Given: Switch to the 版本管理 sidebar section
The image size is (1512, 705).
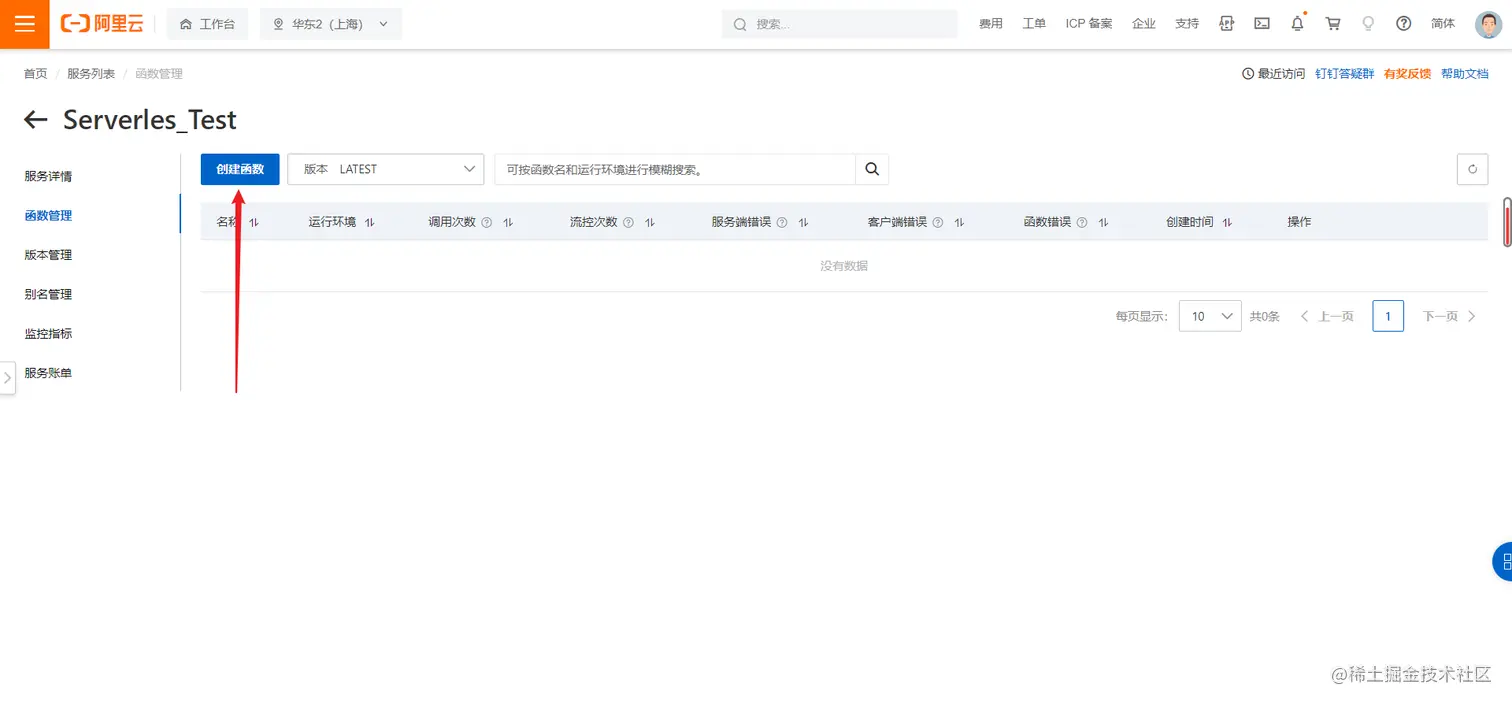Looking at the screenshot, I should (47, 254).
